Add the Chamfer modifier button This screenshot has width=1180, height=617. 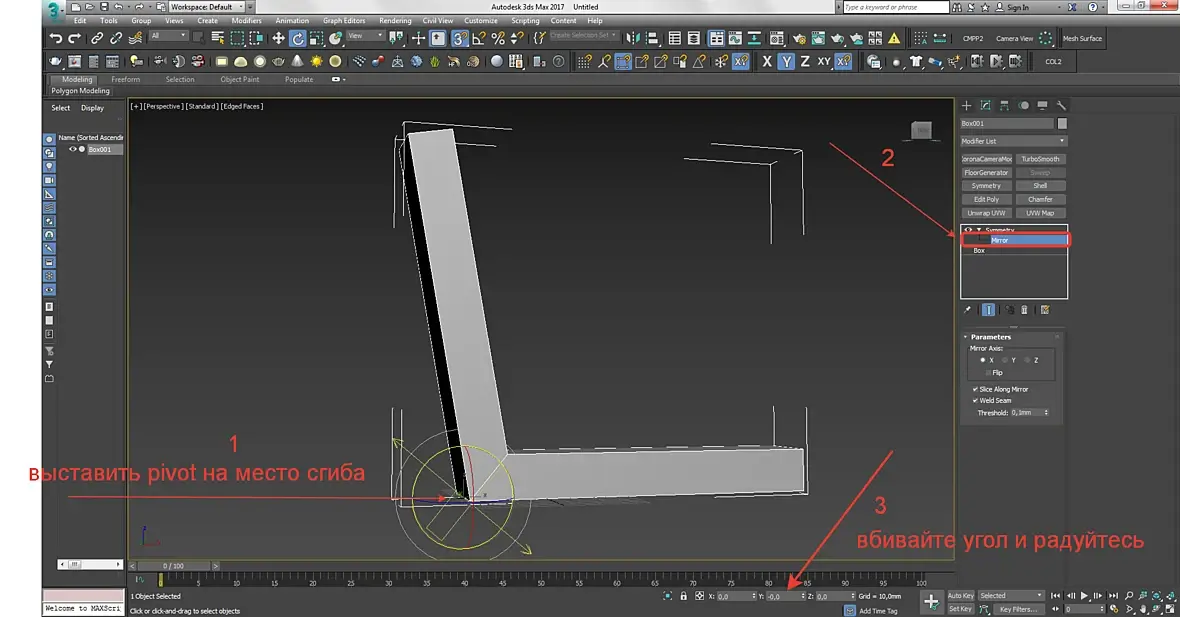tap(1040, 199)
